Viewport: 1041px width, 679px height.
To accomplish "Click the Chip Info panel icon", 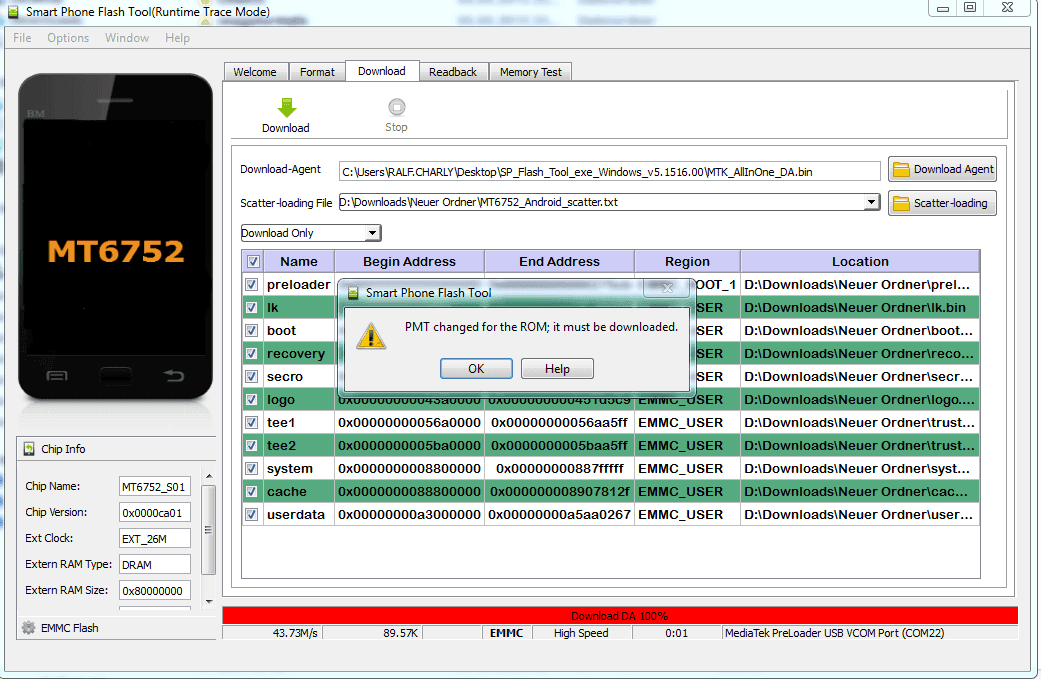I will pos(29,449).
